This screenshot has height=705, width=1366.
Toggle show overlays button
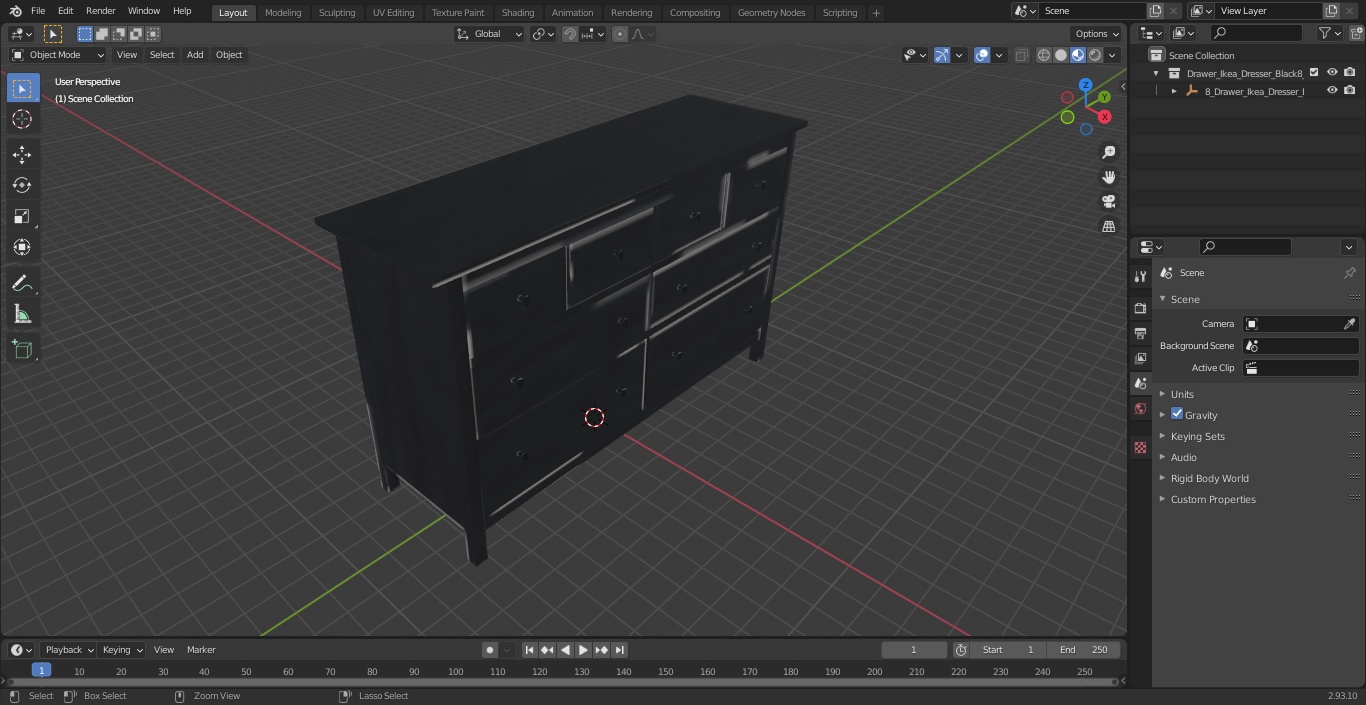pos(982,55)
